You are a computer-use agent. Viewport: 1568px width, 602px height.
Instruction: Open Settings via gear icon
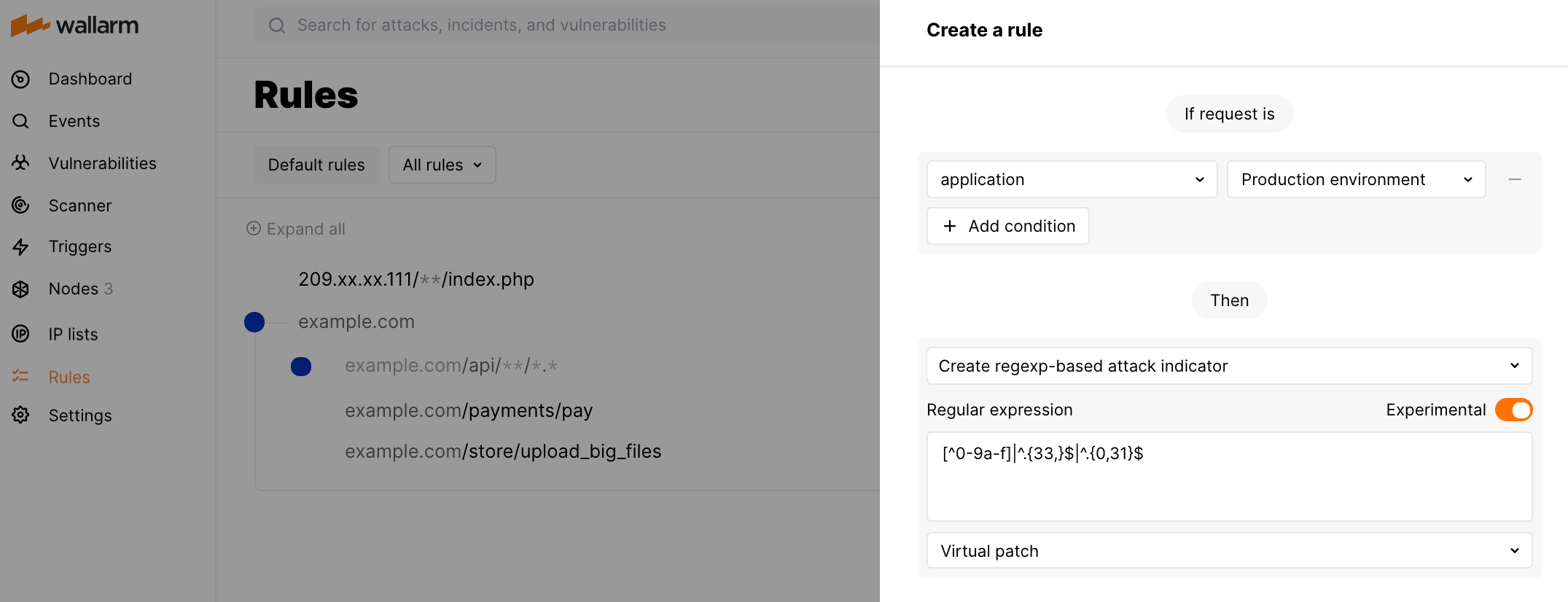[21, 415]
